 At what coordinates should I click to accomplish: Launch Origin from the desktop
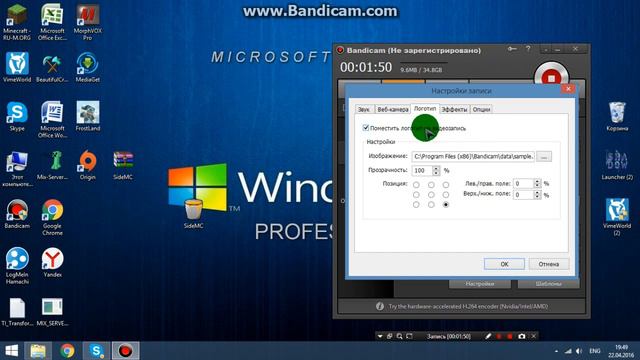[x=87, y=165]
